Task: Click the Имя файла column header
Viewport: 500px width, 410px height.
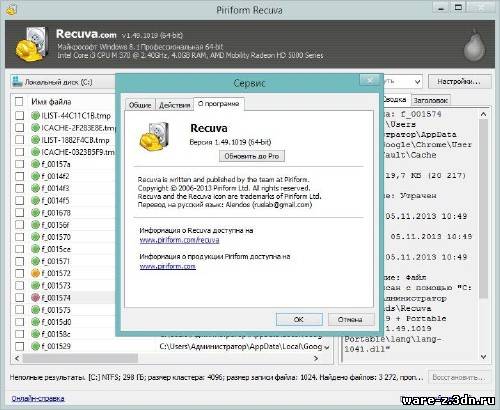Action: (51, 101)
